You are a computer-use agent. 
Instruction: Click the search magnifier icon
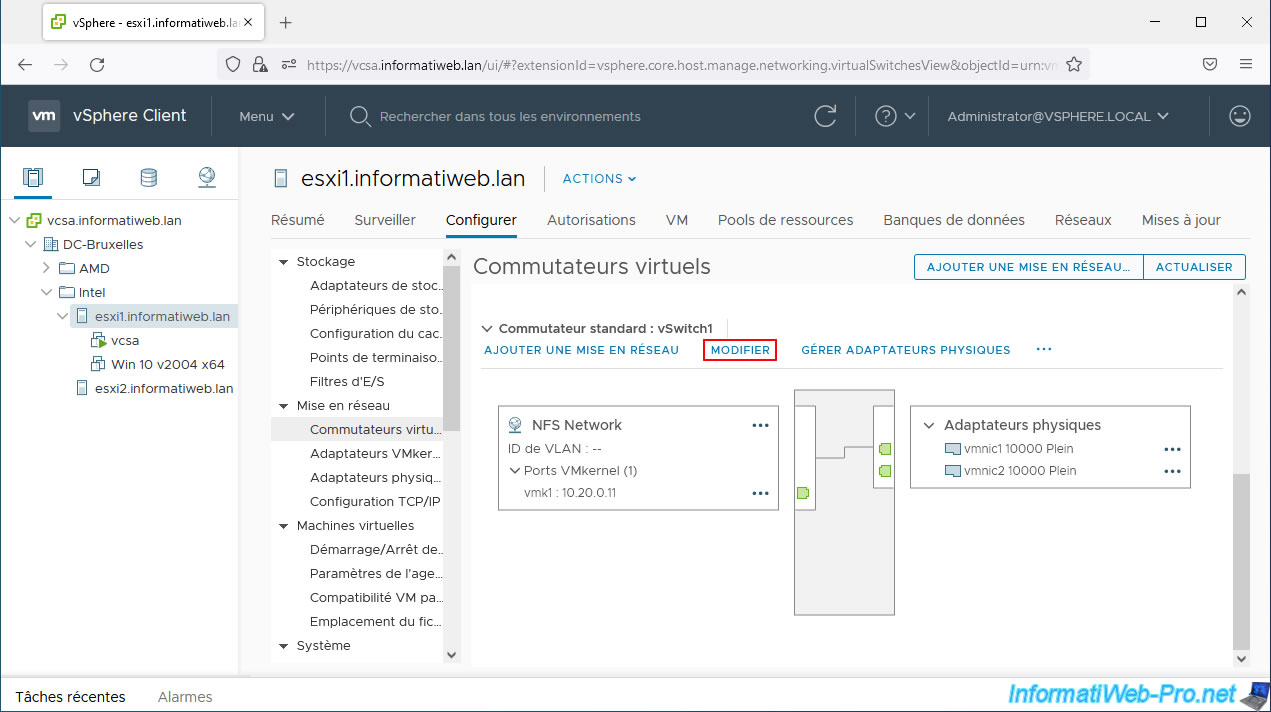pyautogui.click(x=360, y=116)
